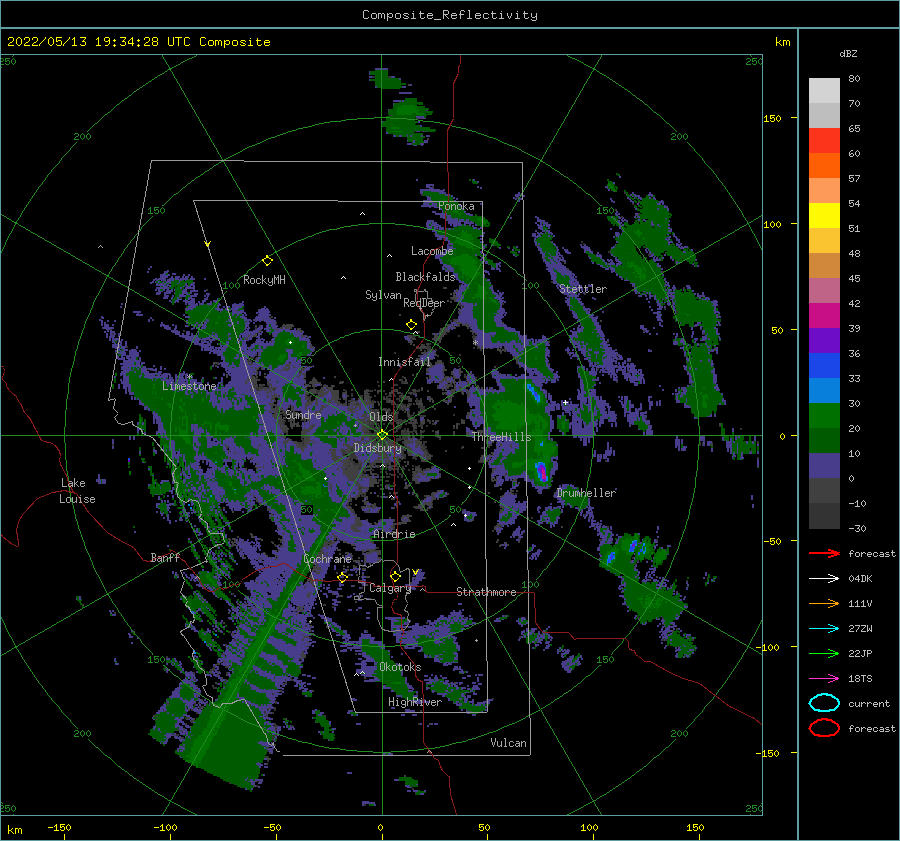Click the bright yellow swatch between 54 and 51 dBZ
This screenshot has width=900, height=841.
[824, 215]
